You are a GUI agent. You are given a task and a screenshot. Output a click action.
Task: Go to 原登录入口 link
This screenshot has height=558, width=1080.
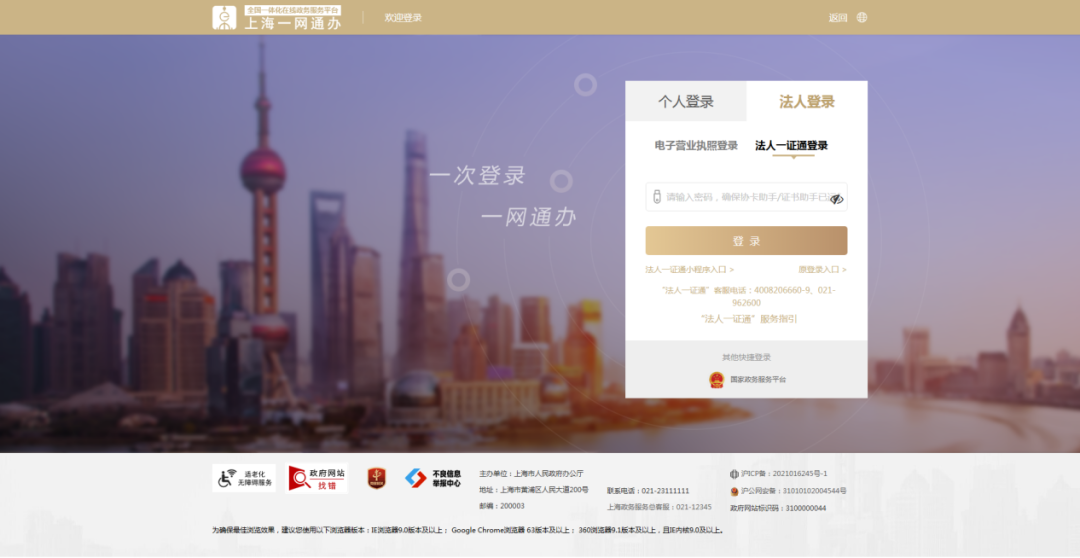(822, 270)
